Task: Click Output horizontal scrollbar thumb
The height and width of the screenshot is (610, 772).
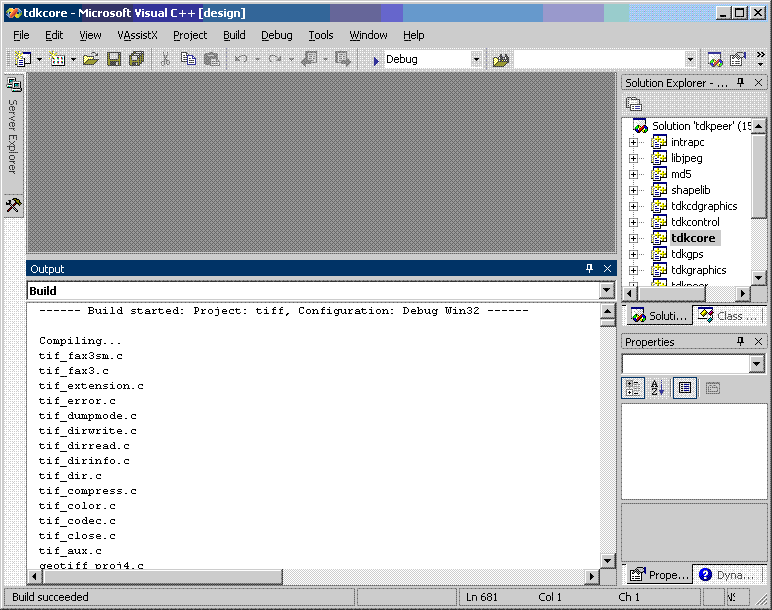Action: point(161,576)
